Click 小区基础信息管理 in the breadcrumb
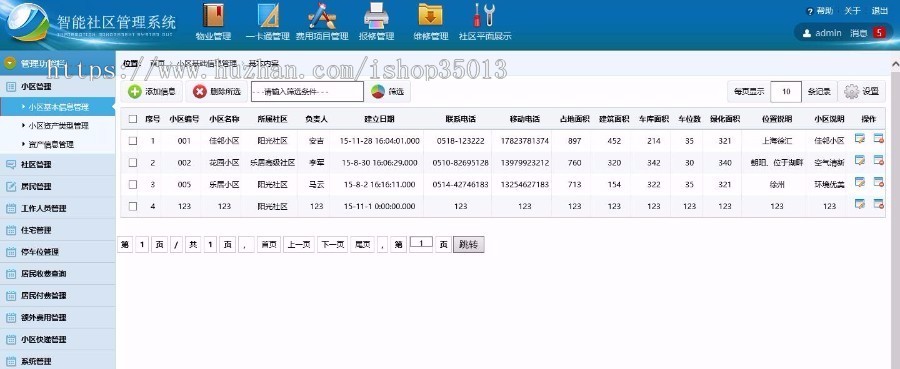This screenshot has width=900, height=369. (207, 63)
